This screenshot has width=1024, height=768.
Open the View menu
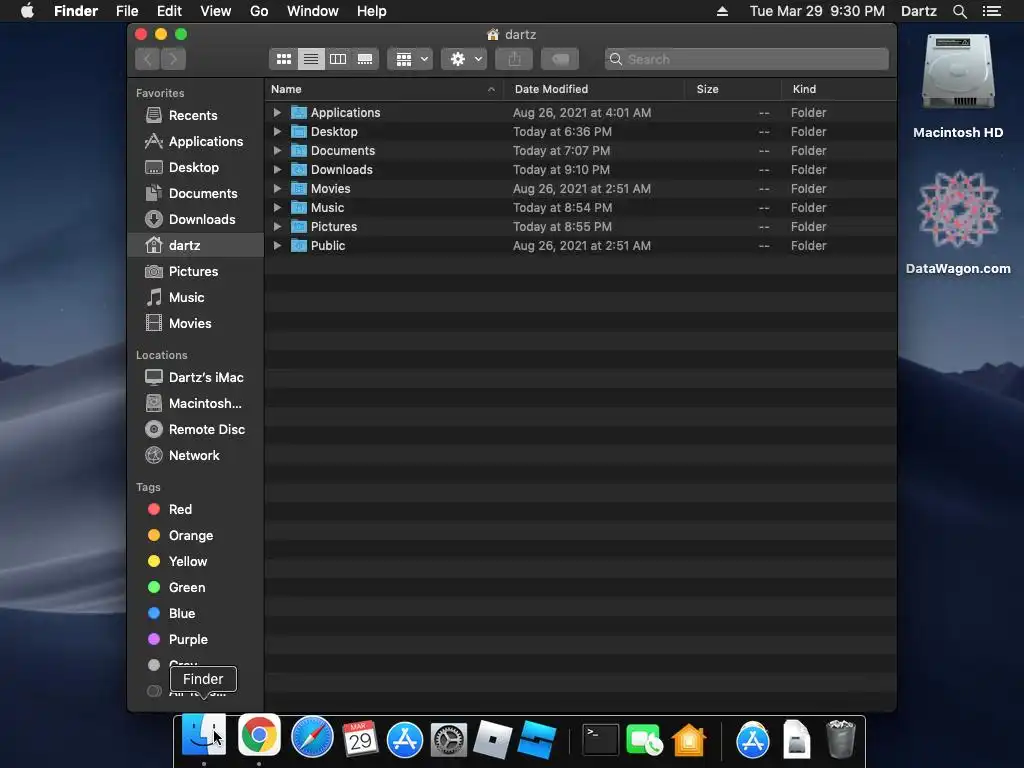(x=216, y=11)
